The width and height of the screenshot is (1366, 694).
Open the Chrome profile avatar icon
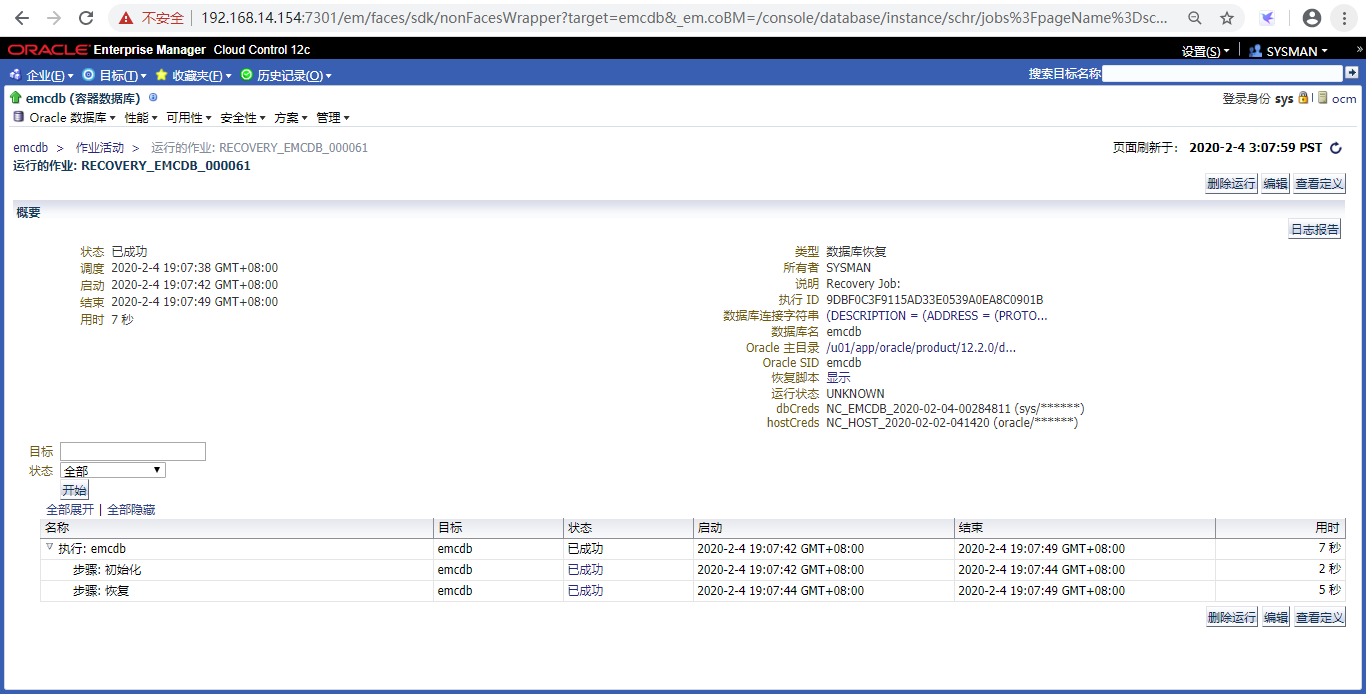tap(1312, 18)
